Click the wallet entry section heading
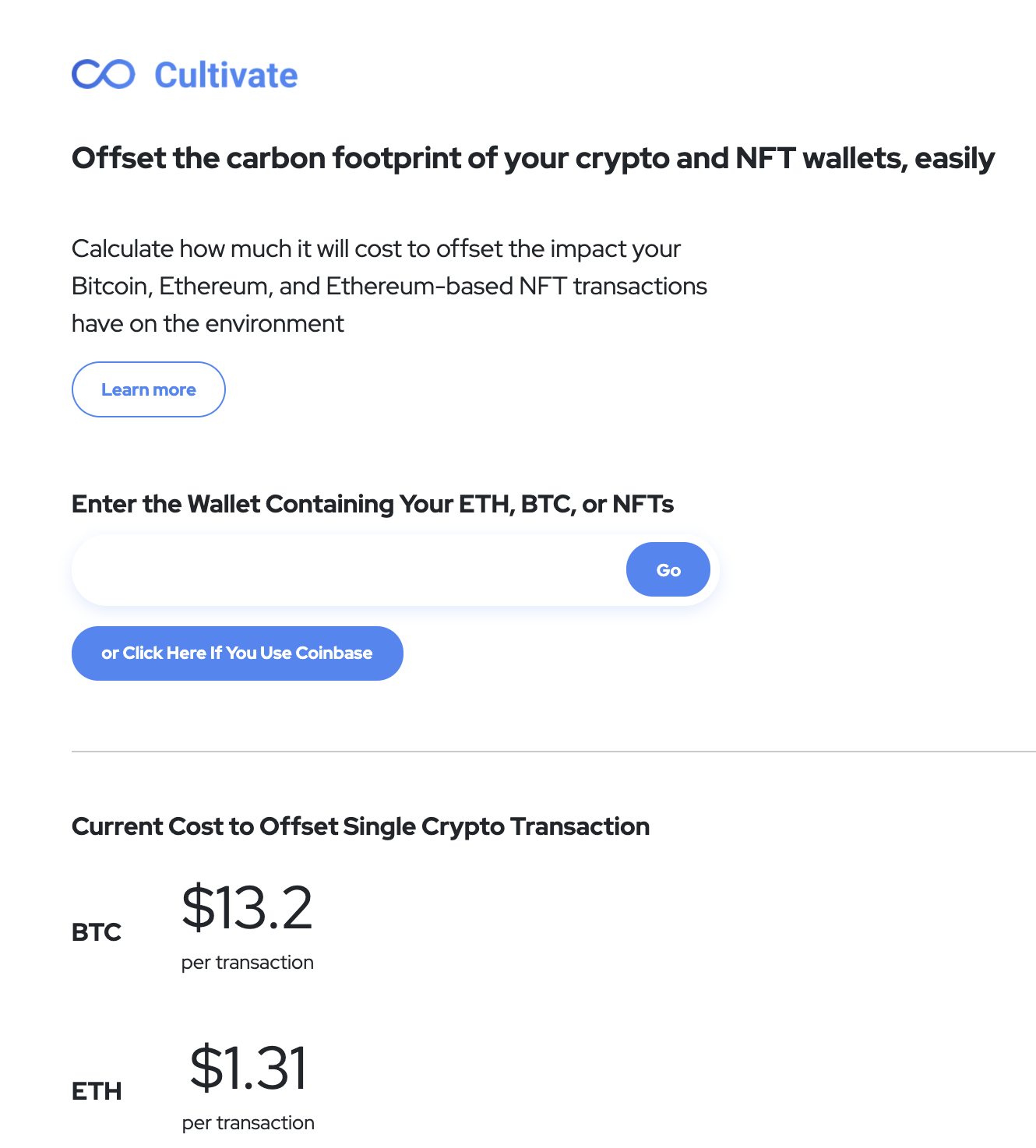 373,504
